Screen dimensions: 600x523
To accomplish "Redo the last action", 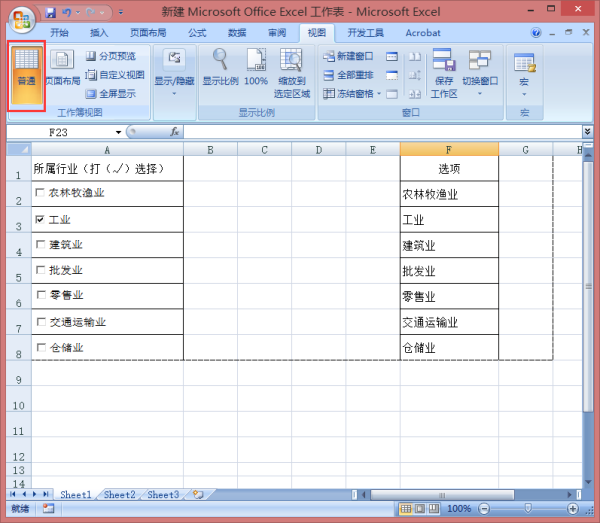I will 91,13.
